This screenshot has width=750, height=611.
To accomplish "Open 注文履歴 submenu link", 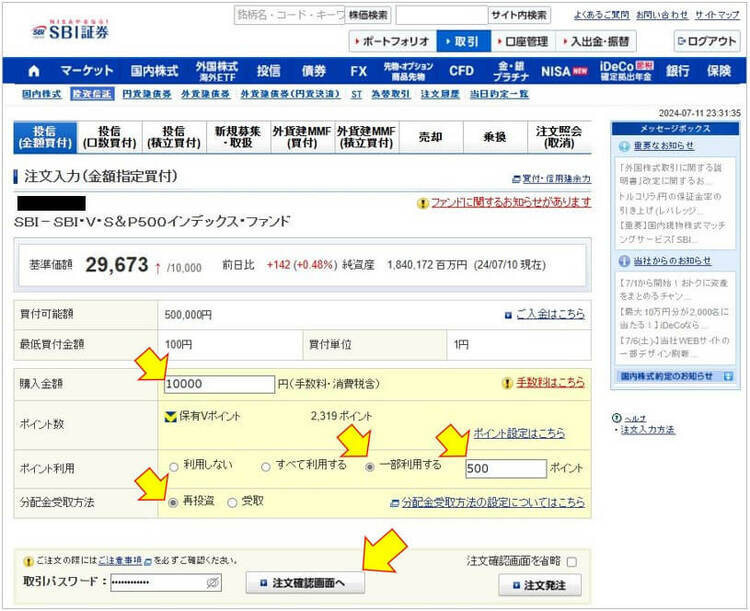I will [x=440, y=94].
